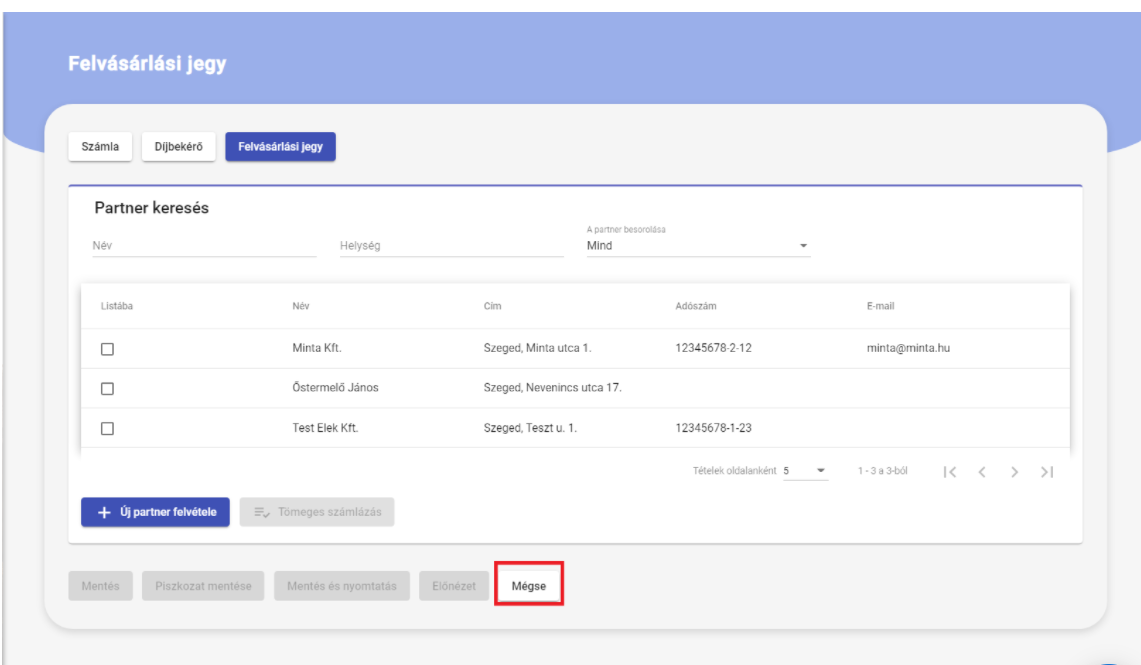The width and height of the screenshot is (1141, 665).
Task: Click address Szeged, Minta utca 1.
Action: 538,348
